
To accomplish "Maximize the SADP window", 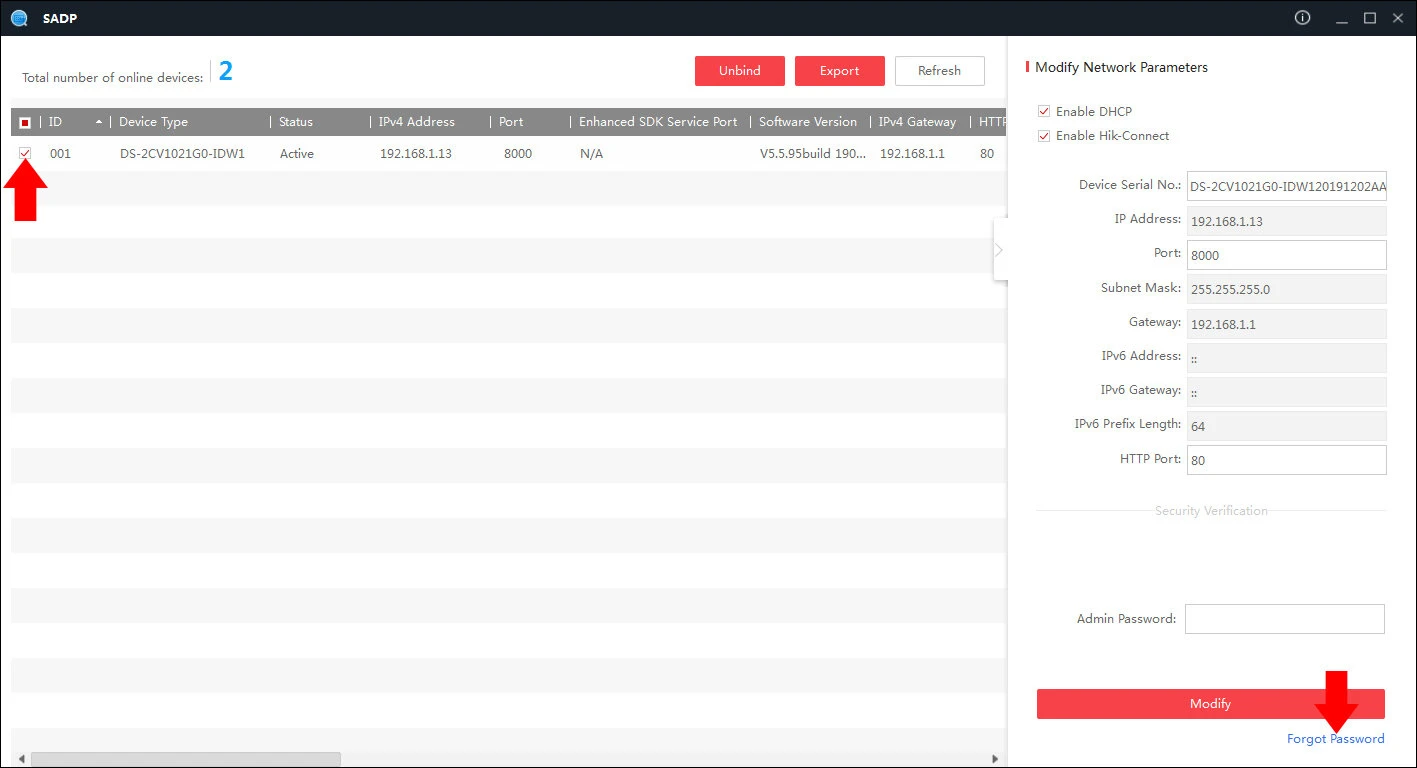I will 1370,18.
